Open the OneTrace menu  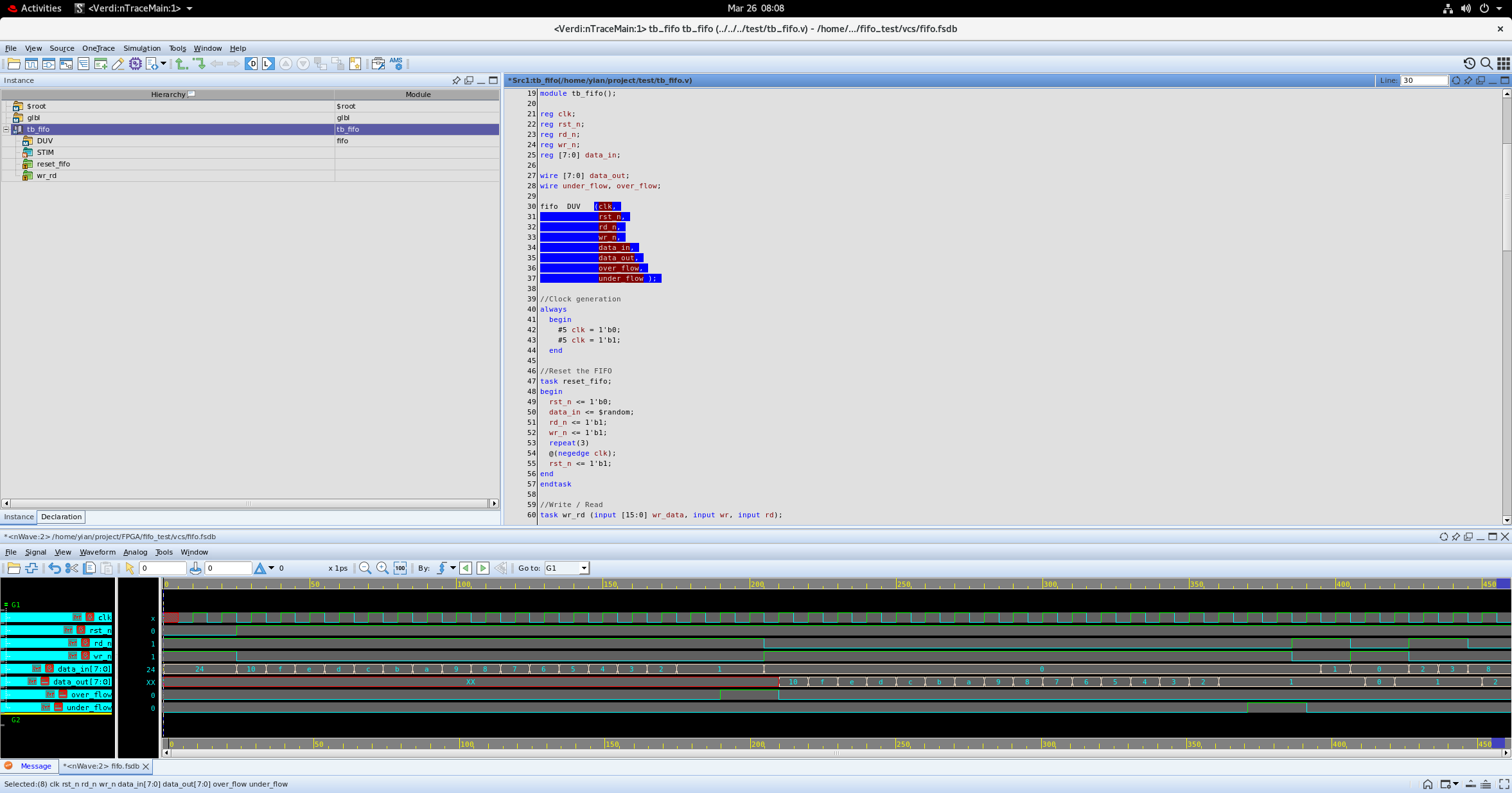pos(98,48)
